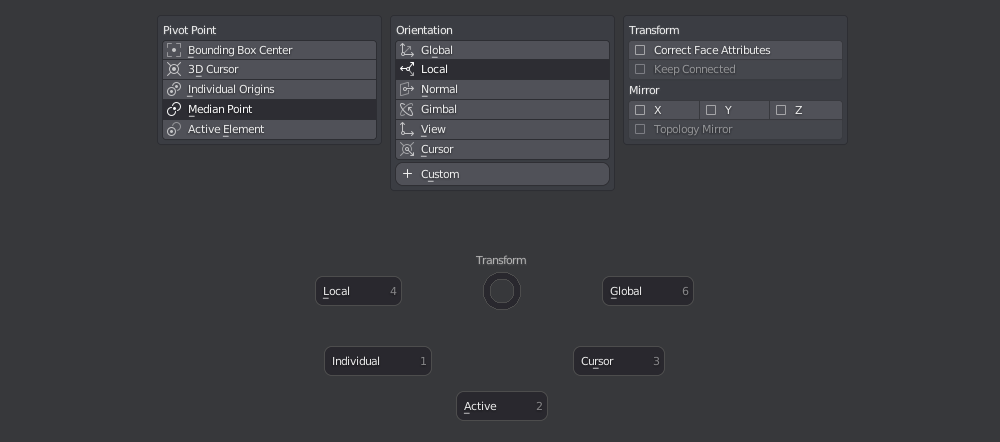Pick Cursor in the pie menu
This screenshot has width=1000, height=442.
(619, 362)
